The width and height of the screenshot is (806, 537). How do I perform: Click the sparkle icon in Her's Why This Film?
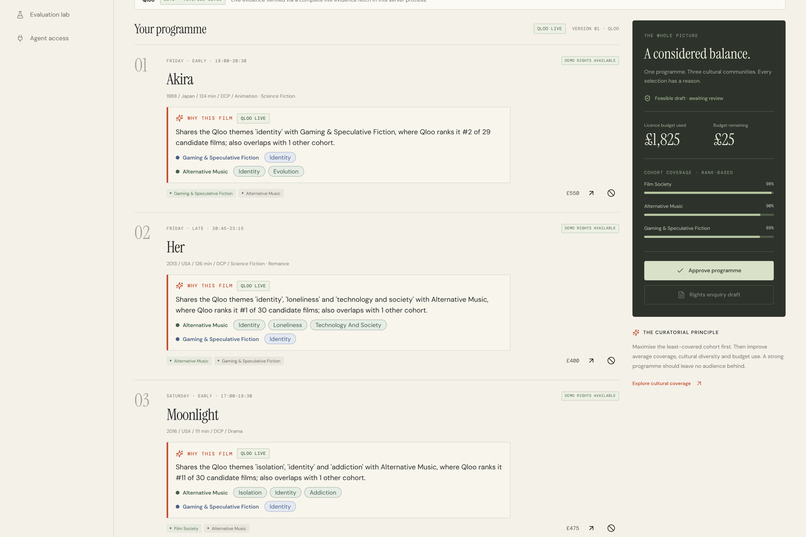point(179,286)
